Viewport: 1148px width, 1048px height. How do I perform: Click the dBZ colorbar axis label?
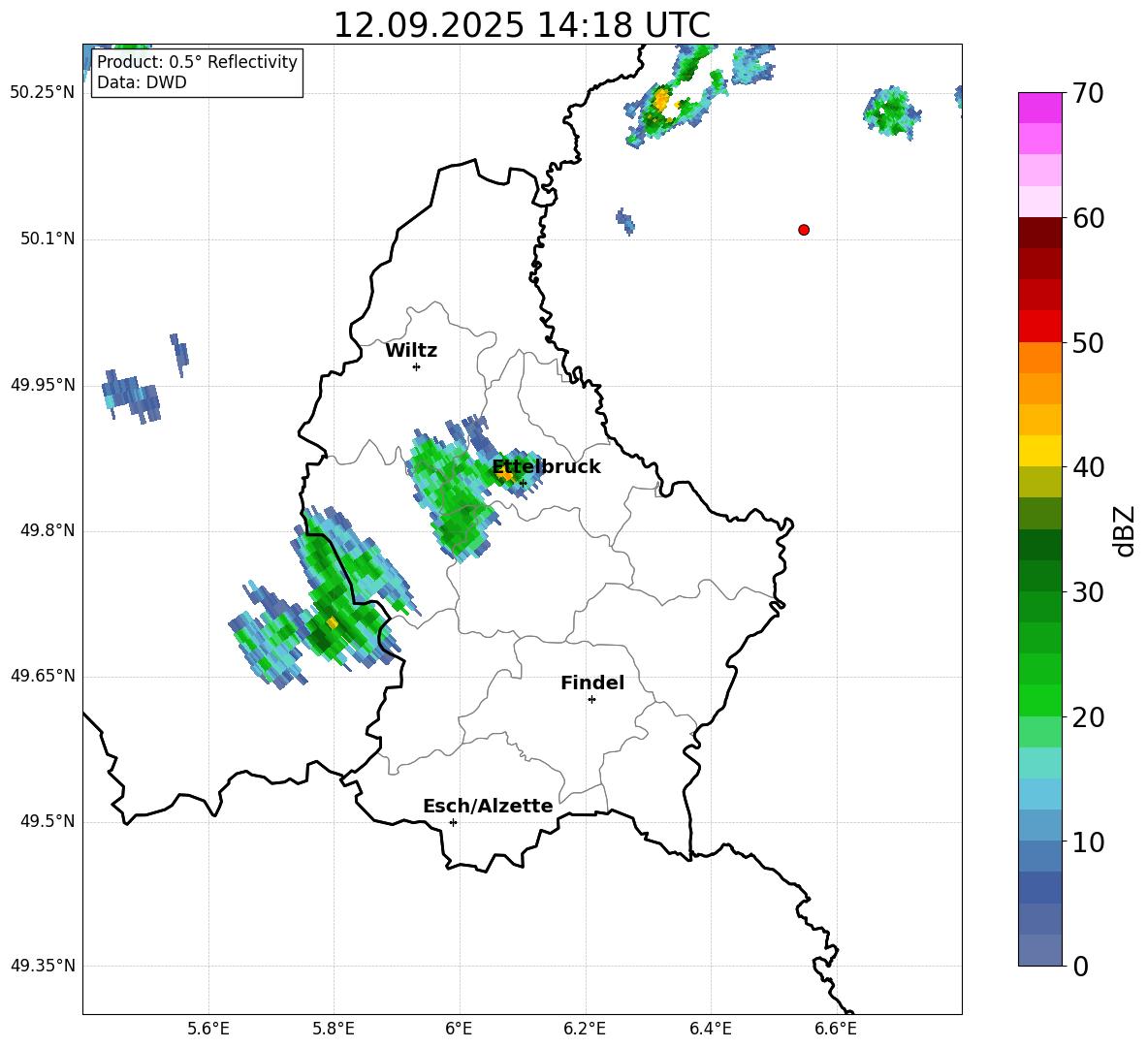(x=1125, y=531)
